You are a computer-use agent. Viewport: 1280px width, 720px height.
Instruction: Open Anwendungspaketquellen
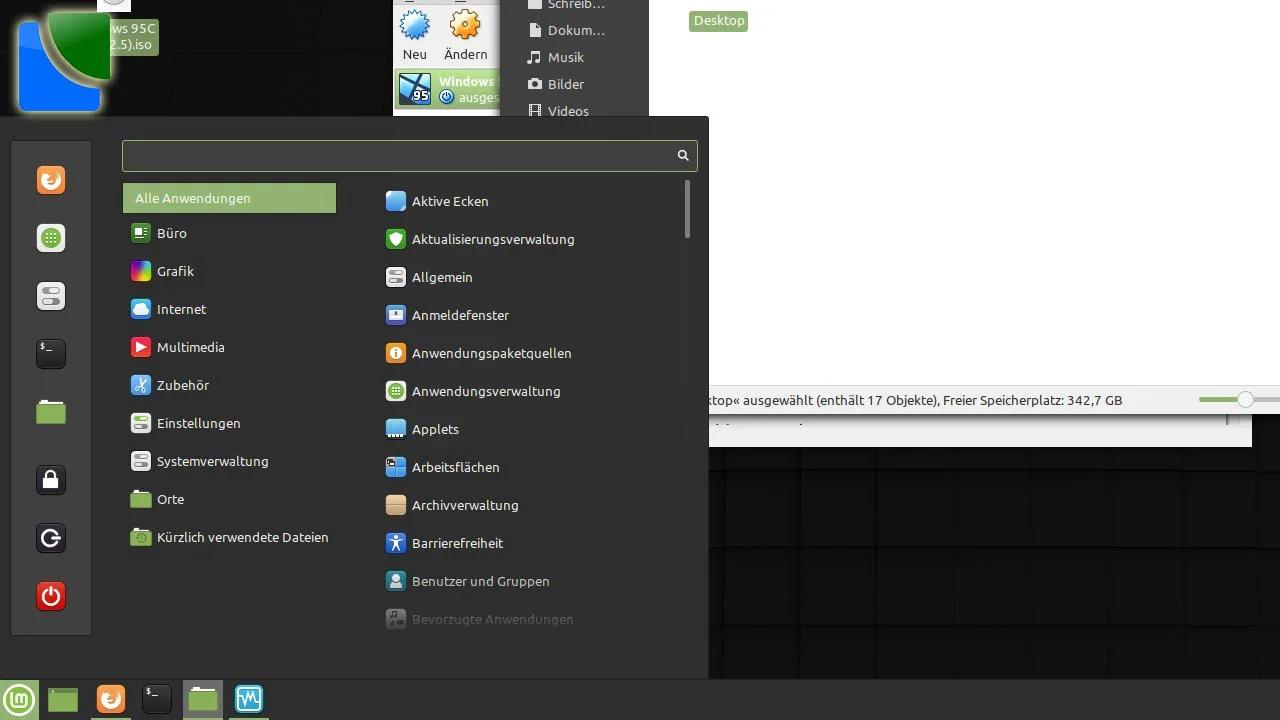[491, 353]
